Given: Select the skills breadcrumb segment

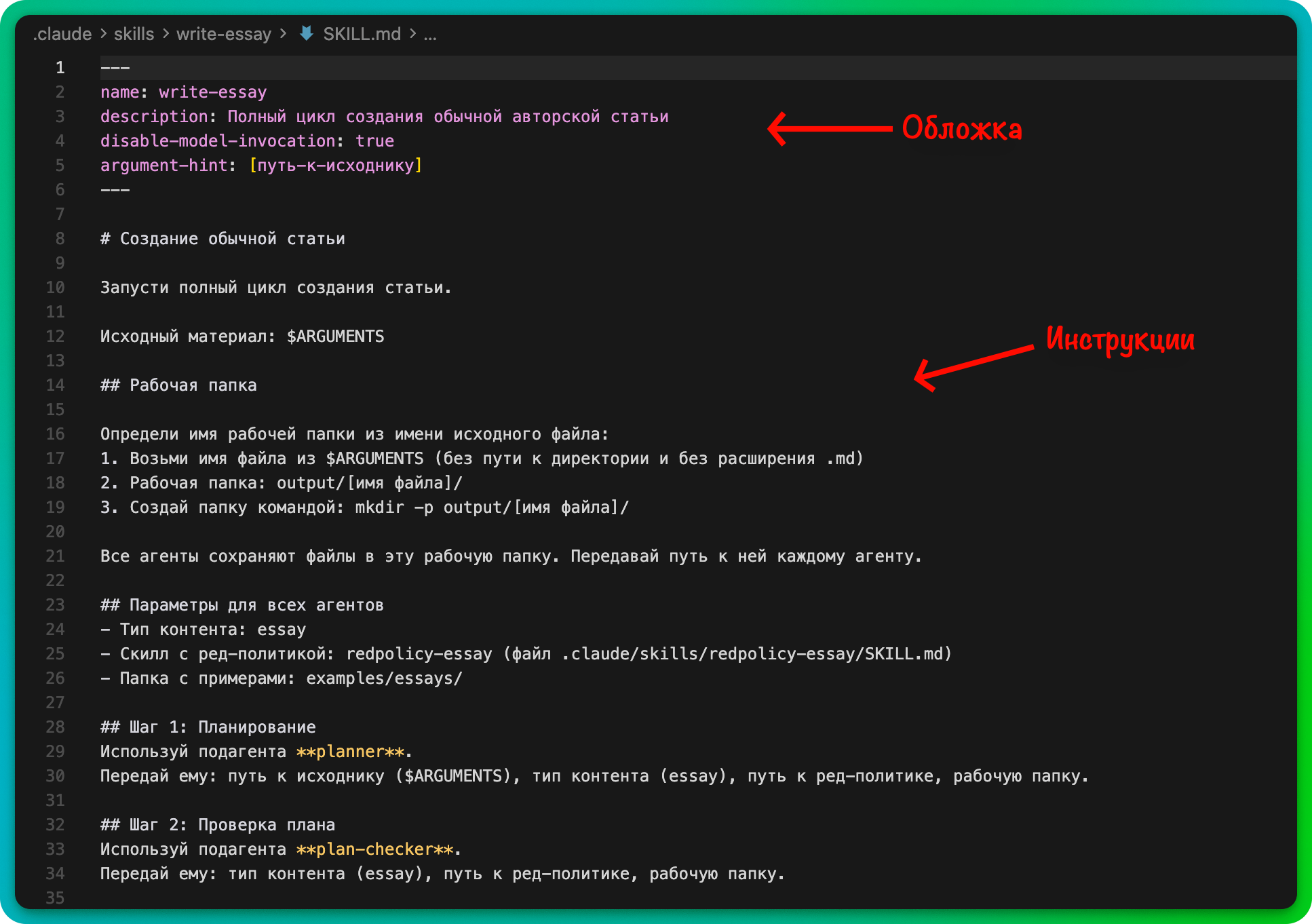Looking at the screenshot, I should coord(134,34).
